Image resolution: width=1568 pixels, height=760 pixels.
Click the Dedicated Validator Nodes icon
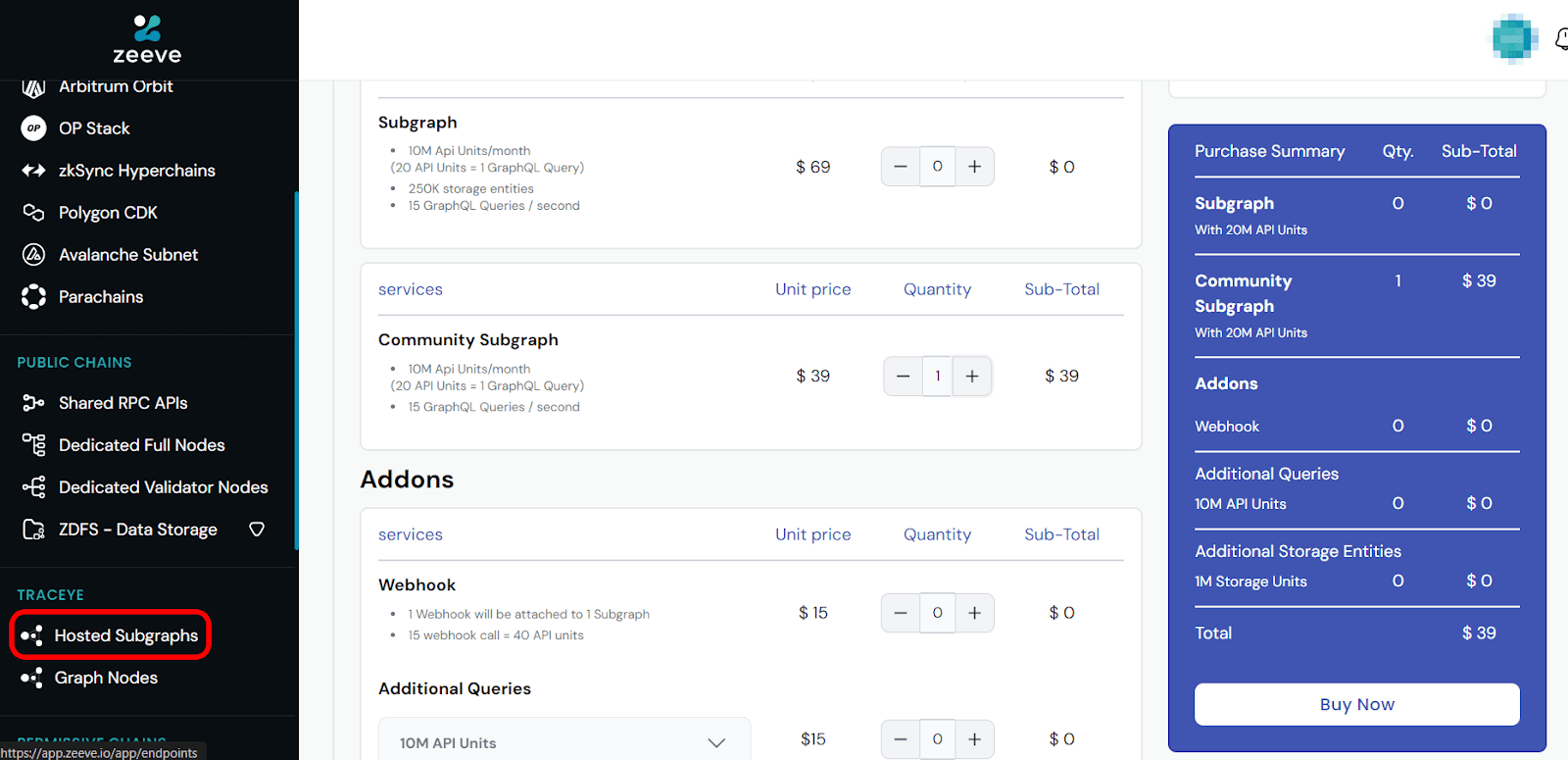click(33, 487)
